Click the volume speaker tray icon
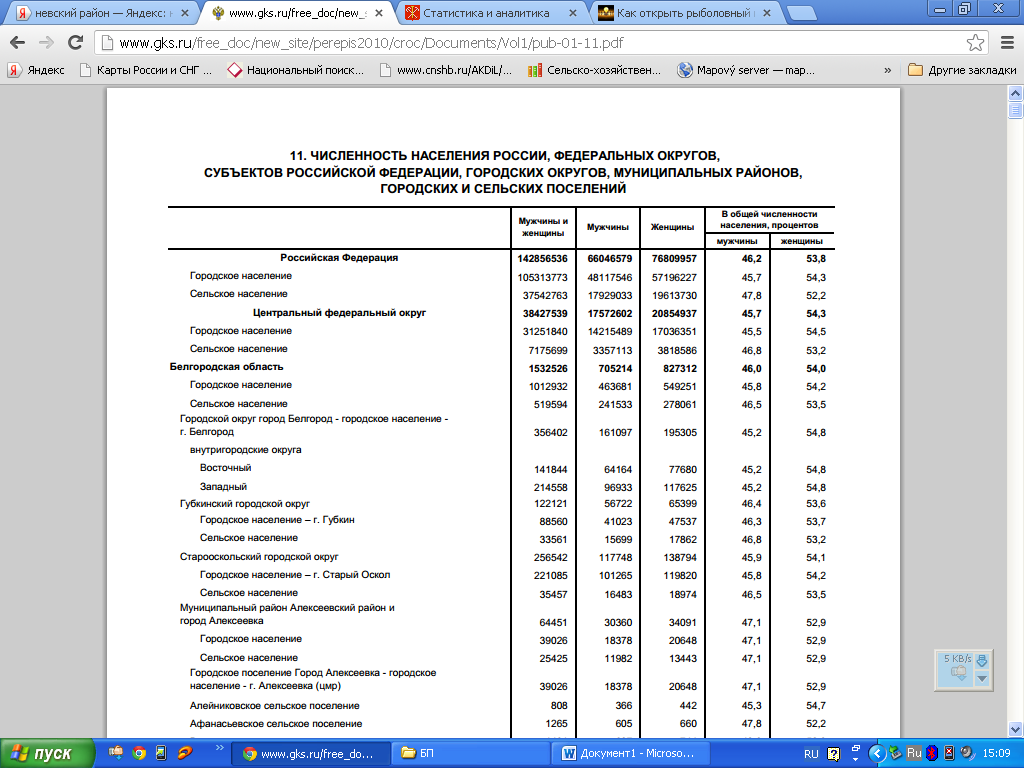 [967, 753]
